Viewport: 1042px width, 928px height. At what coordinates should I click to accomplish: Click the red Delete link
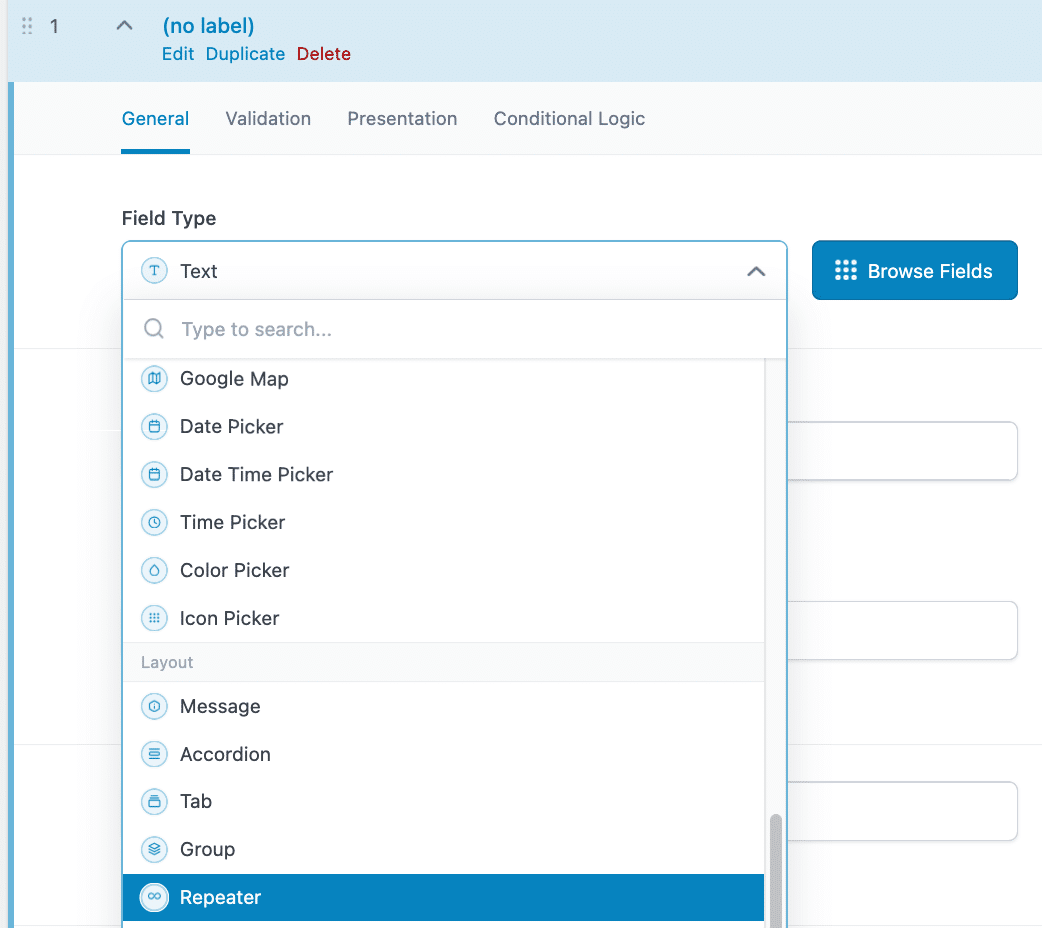pyautogui.click(x=324, y=54)
